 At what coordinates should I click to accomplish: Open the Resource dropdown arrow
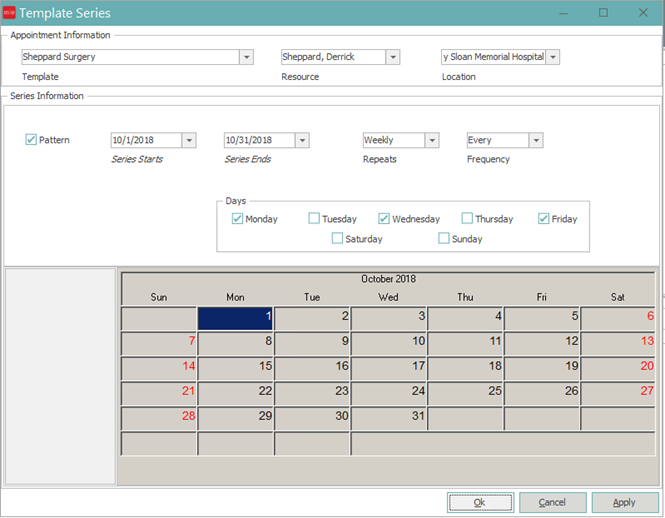click(393, 57)
